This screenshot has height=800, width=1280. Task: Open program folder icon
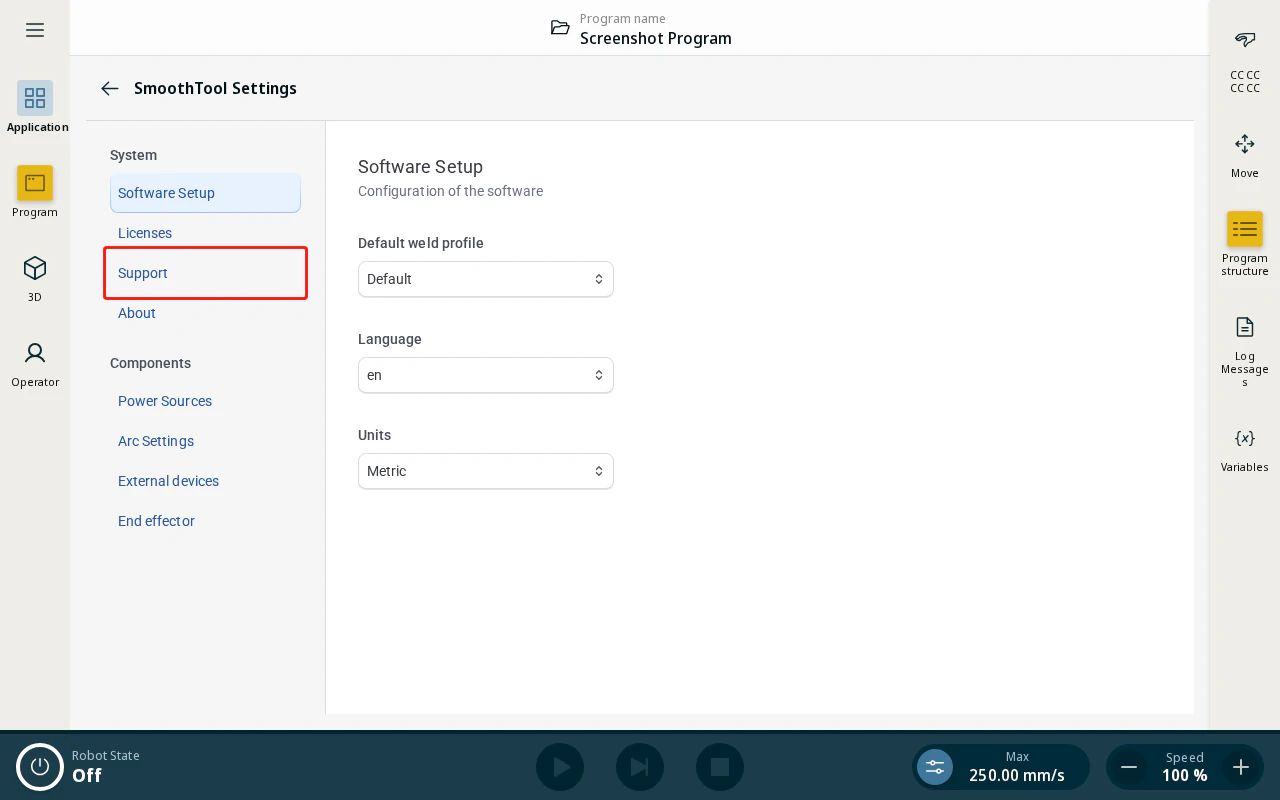point(560,28)
